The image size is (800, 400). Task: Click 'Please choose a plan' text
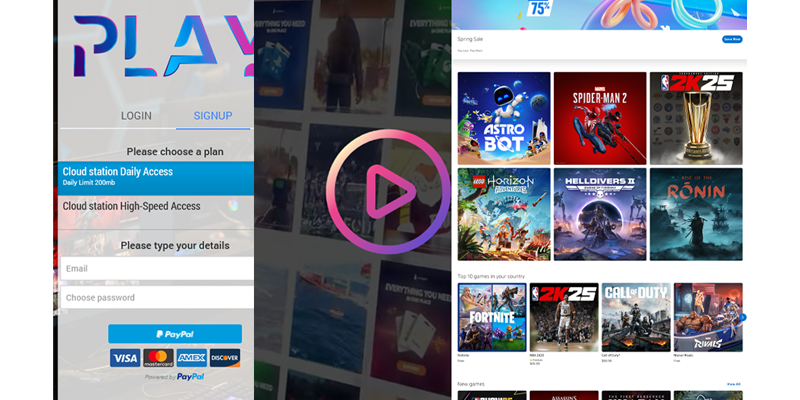click(x=175, y=152)
